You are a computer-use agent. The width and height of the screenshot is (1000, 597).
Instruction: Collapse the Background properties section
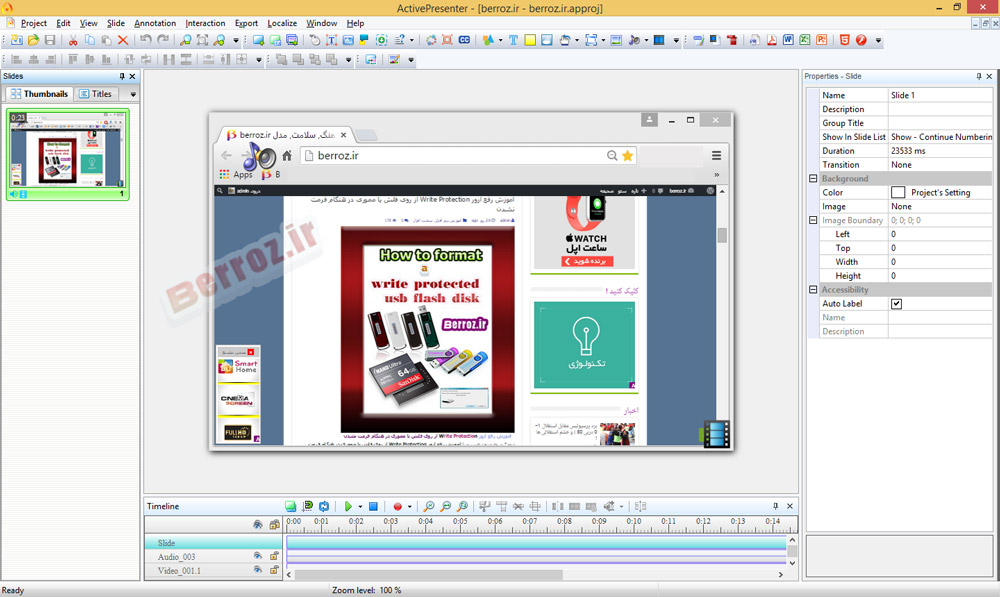tap(813, 179)
